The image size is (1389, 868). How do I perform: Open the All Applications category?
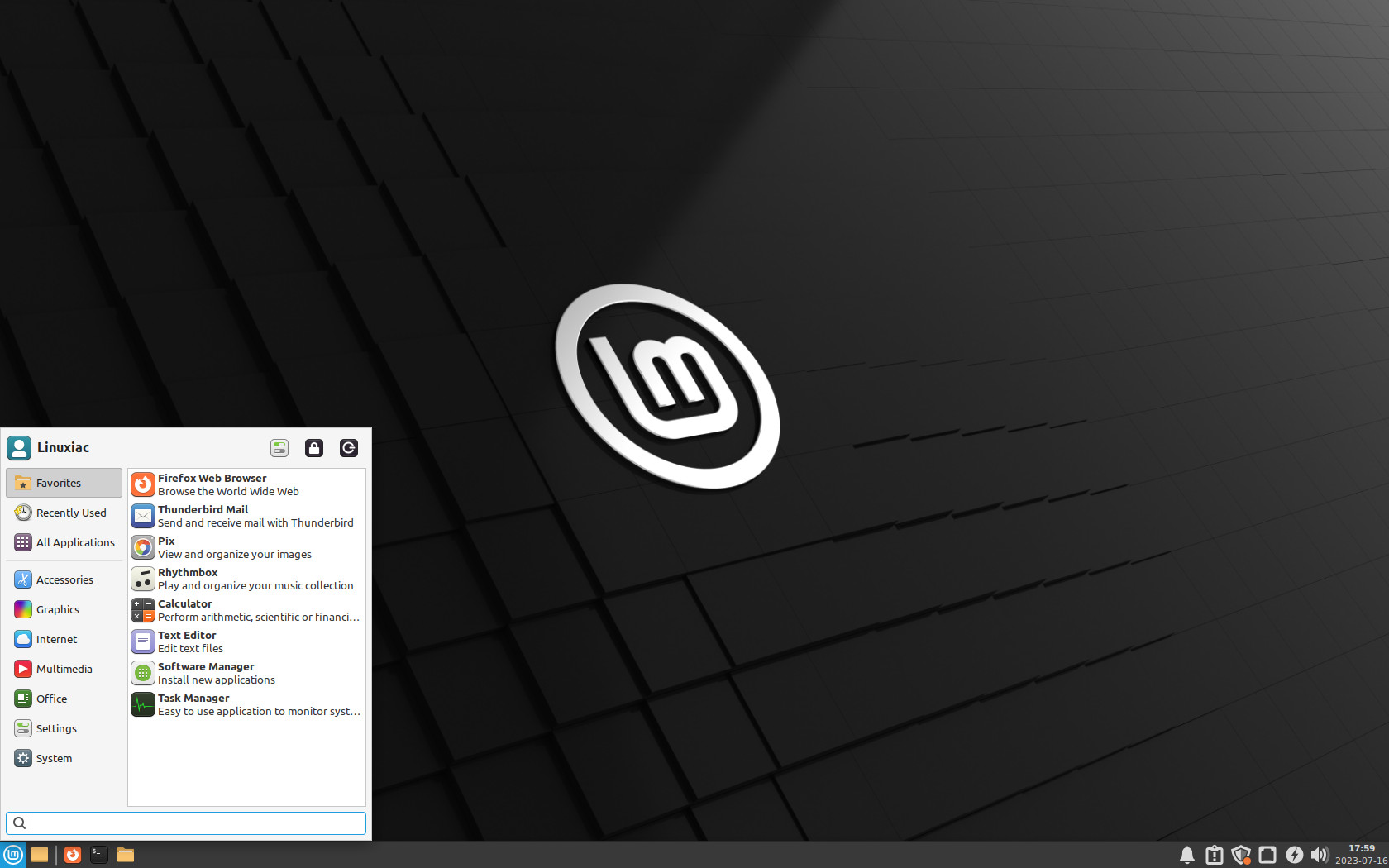(64, 542)
